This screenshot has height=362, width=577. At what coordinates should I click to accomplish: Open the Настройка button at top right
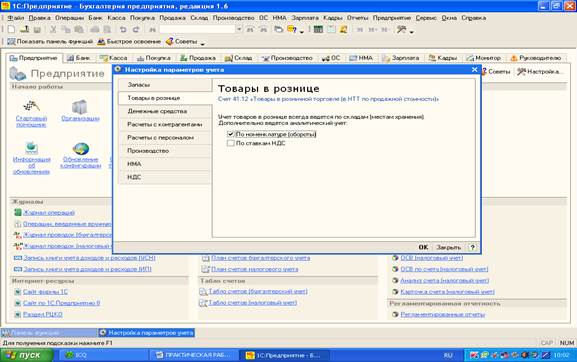click(539, 72)
